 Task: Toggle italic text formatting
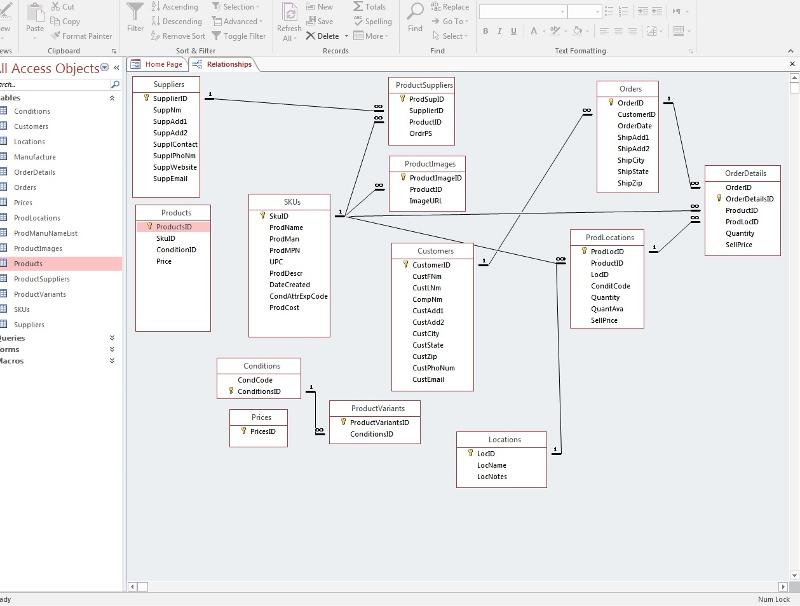tap(500, 31)
